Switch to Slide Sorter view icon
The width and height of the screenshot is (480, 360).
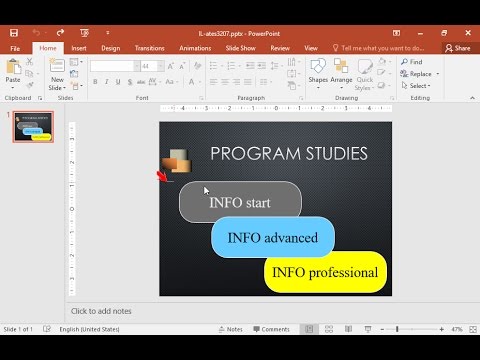(329, 329)
